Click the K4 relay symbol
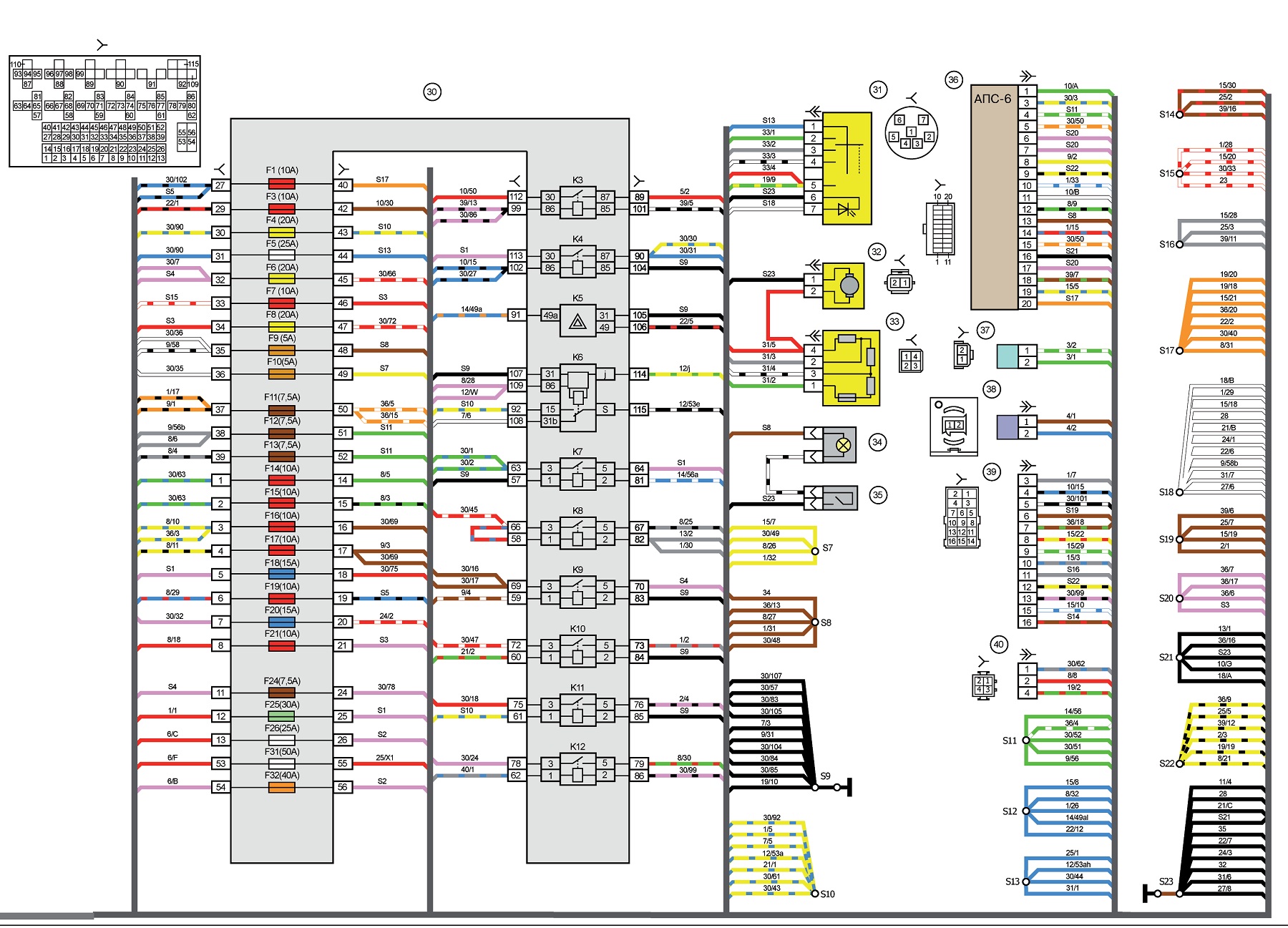 click(577, 261)
